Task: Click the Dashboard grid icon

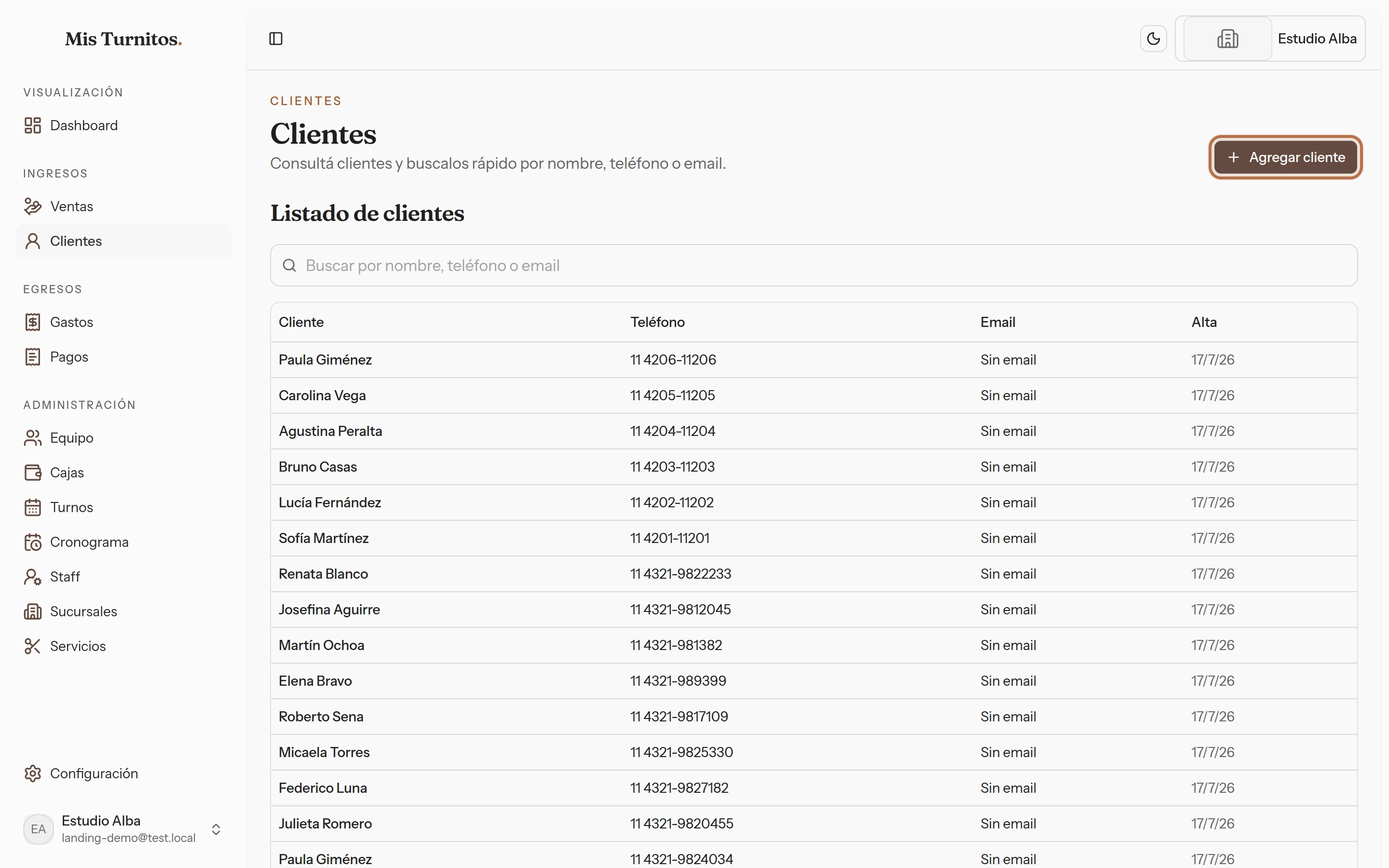Action: tap(33, 125)
